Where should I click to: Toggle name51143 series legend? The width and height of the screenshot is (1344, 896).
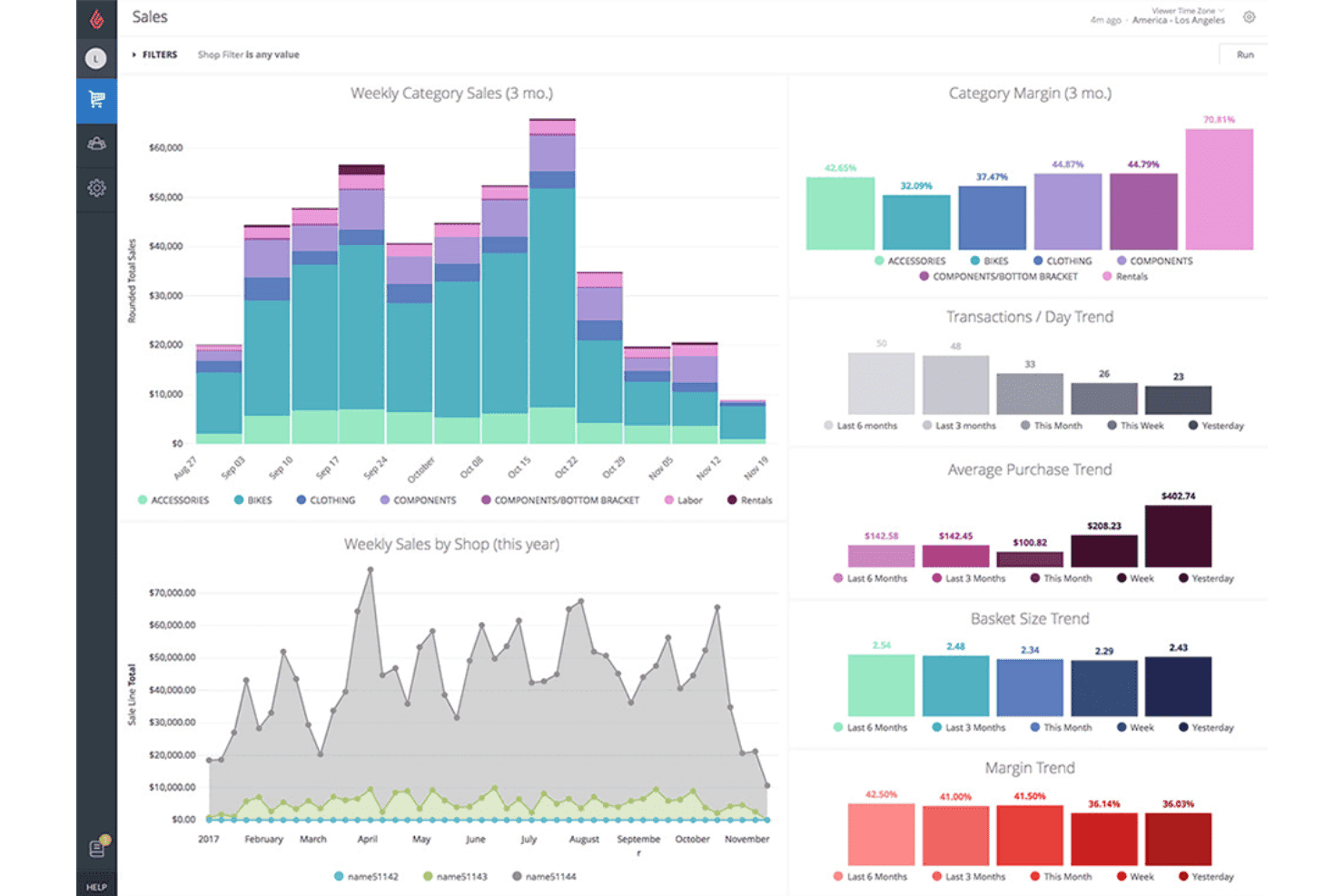(x=456, y=877)
